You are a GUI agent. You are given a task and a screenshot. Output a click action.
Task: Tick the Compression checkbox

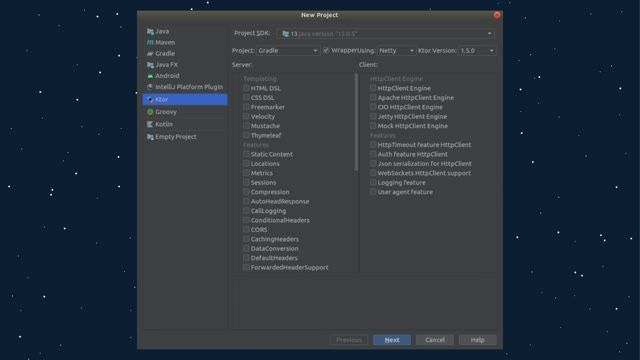(246, 191)
